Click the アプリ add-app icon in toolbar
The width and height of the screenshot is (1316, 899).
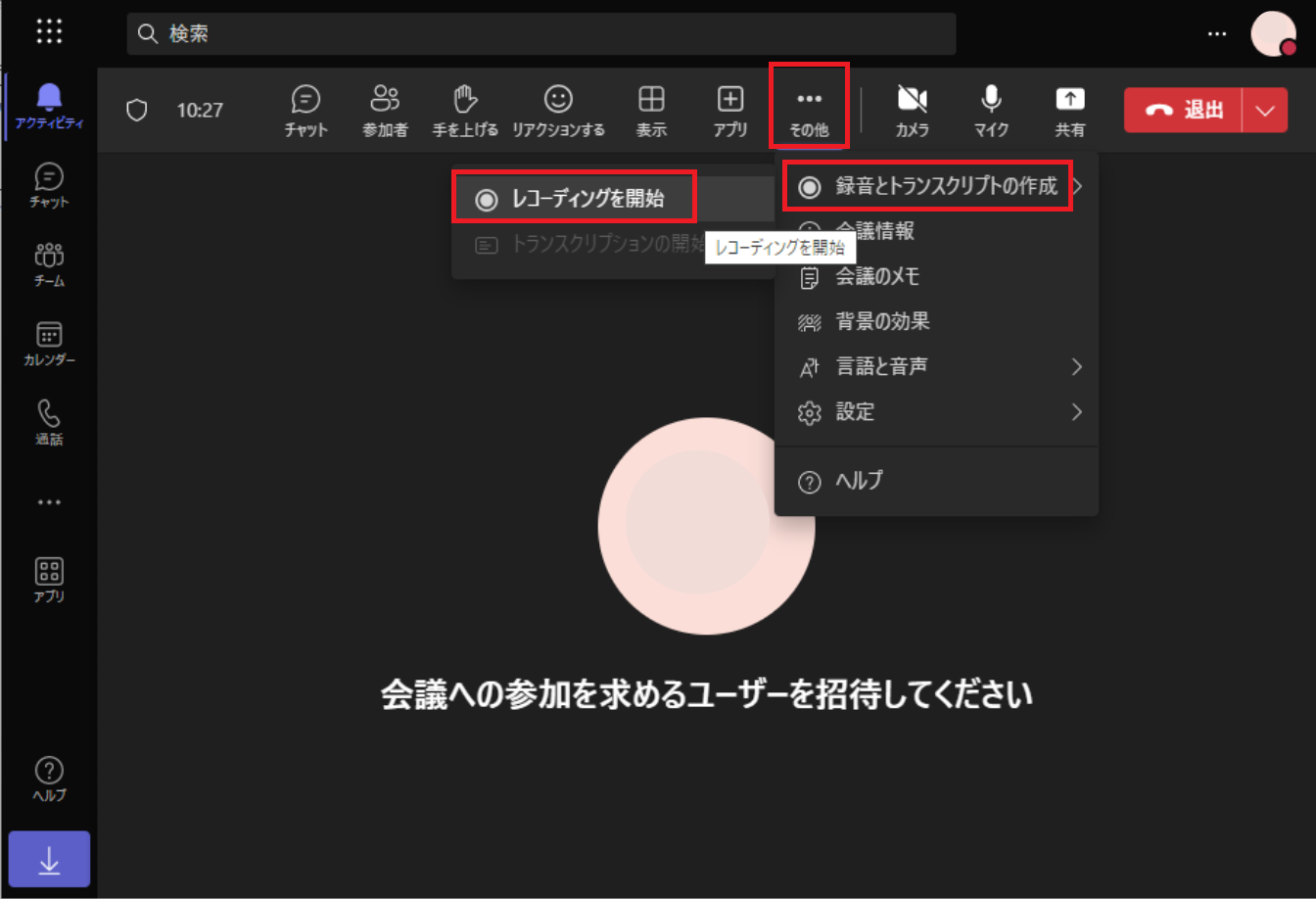[x=730, y=109]
